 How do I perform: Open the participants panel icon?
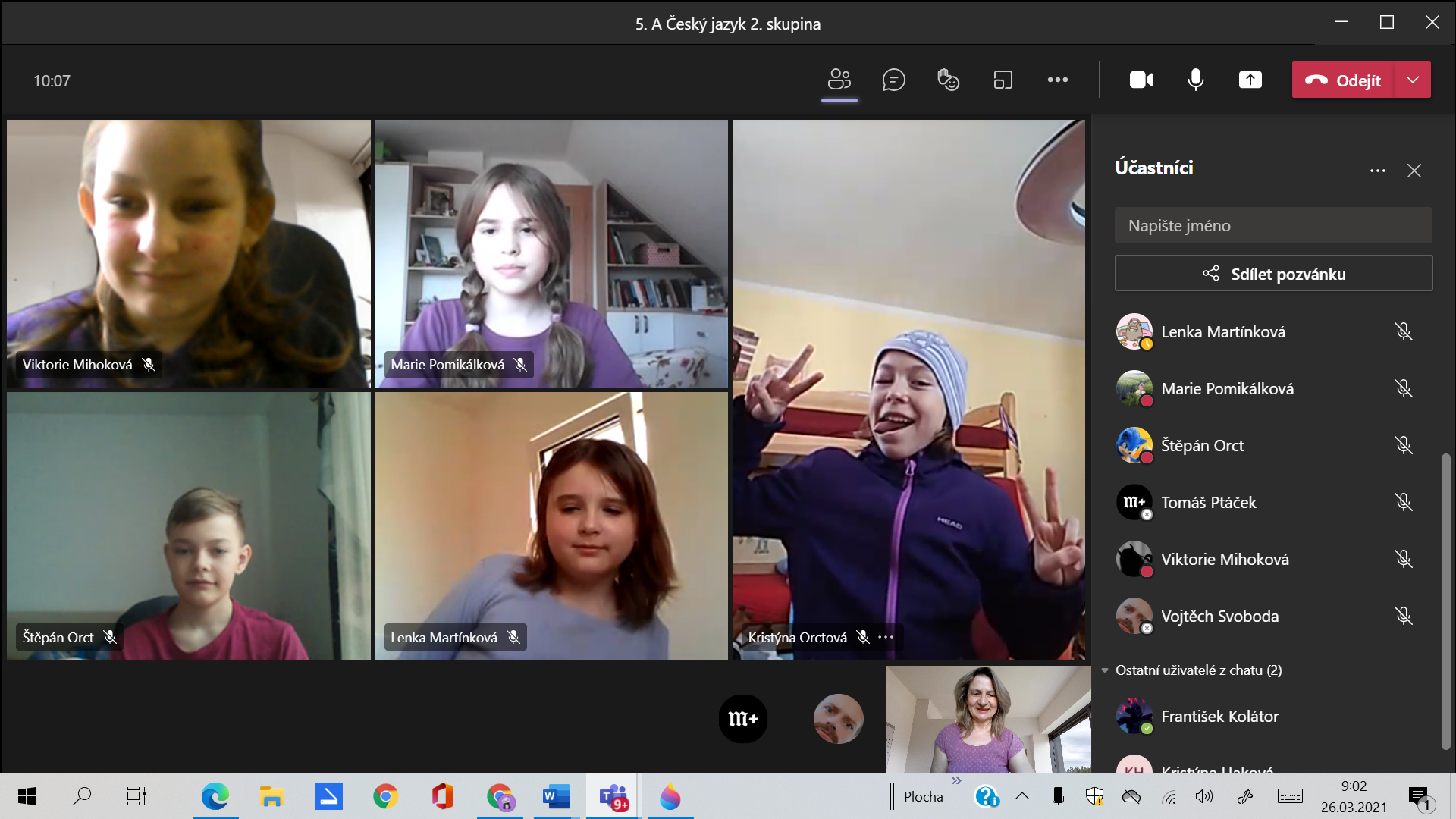point(839,80)
